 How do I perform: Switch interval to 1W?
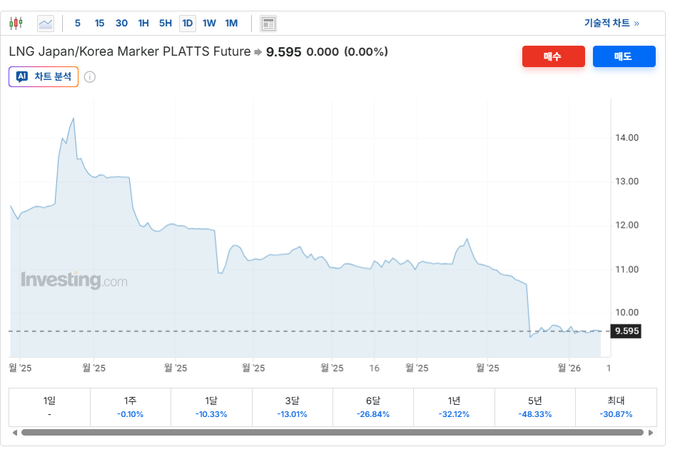209,23
